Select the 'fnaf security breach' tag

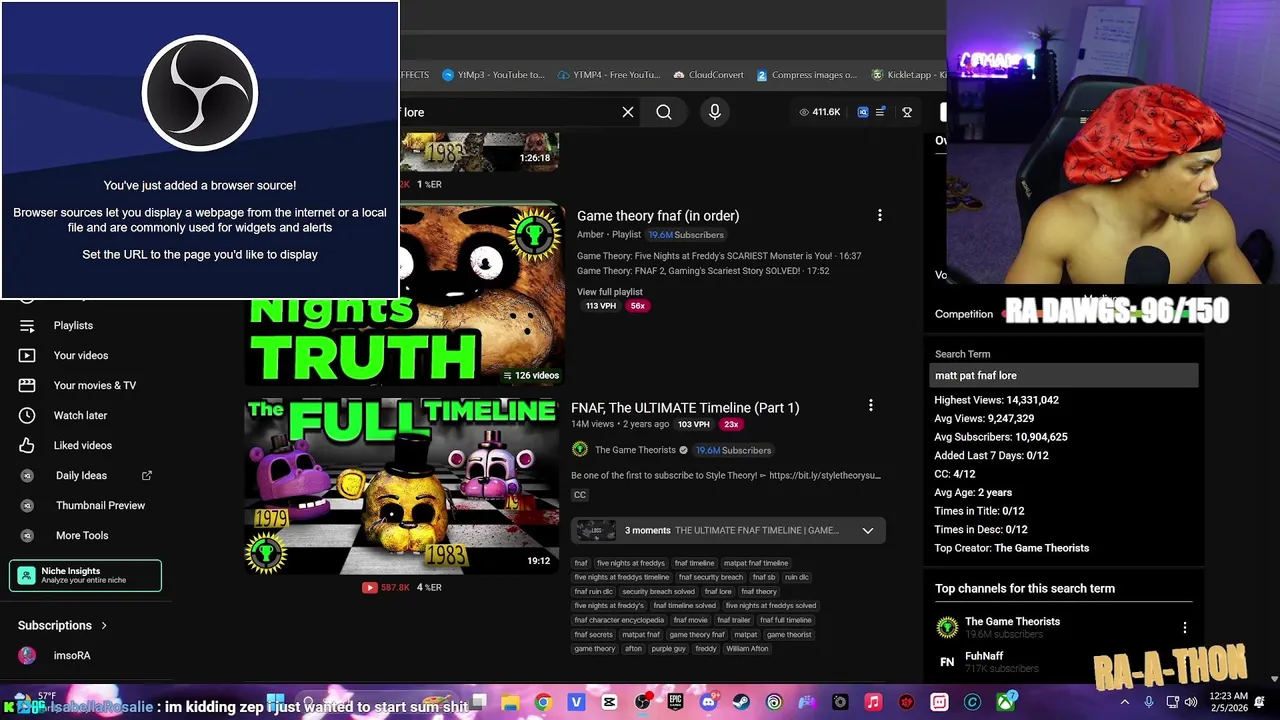[711, 577]
